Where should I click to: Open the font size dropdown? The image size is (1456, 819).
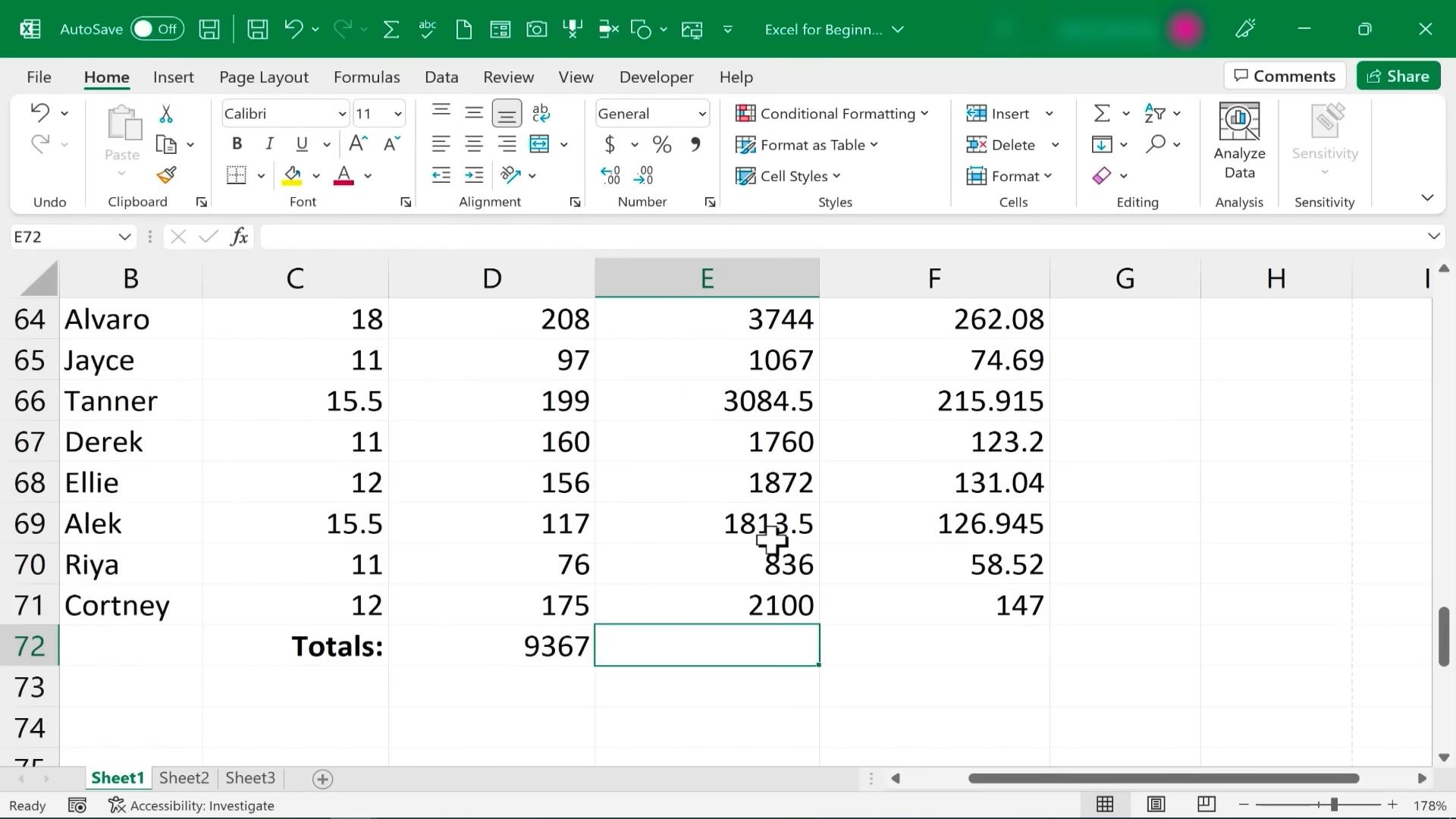tap(398, 114)
